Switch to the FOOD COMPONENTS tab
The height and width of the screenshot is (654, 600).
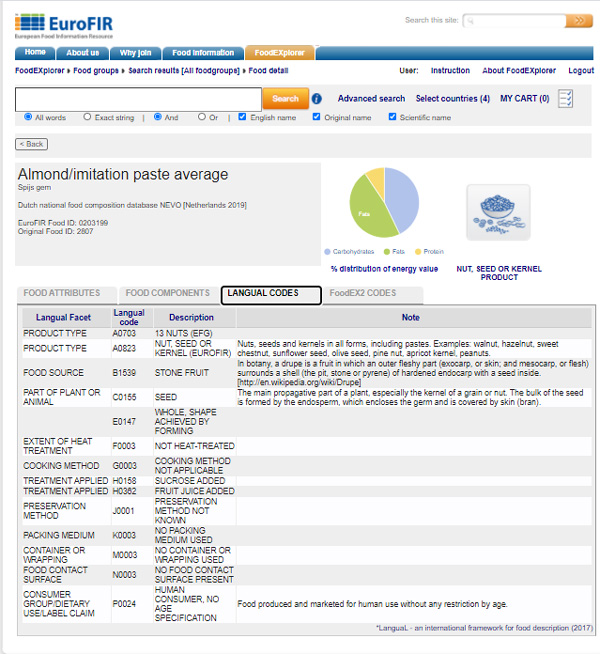[166, 294]
